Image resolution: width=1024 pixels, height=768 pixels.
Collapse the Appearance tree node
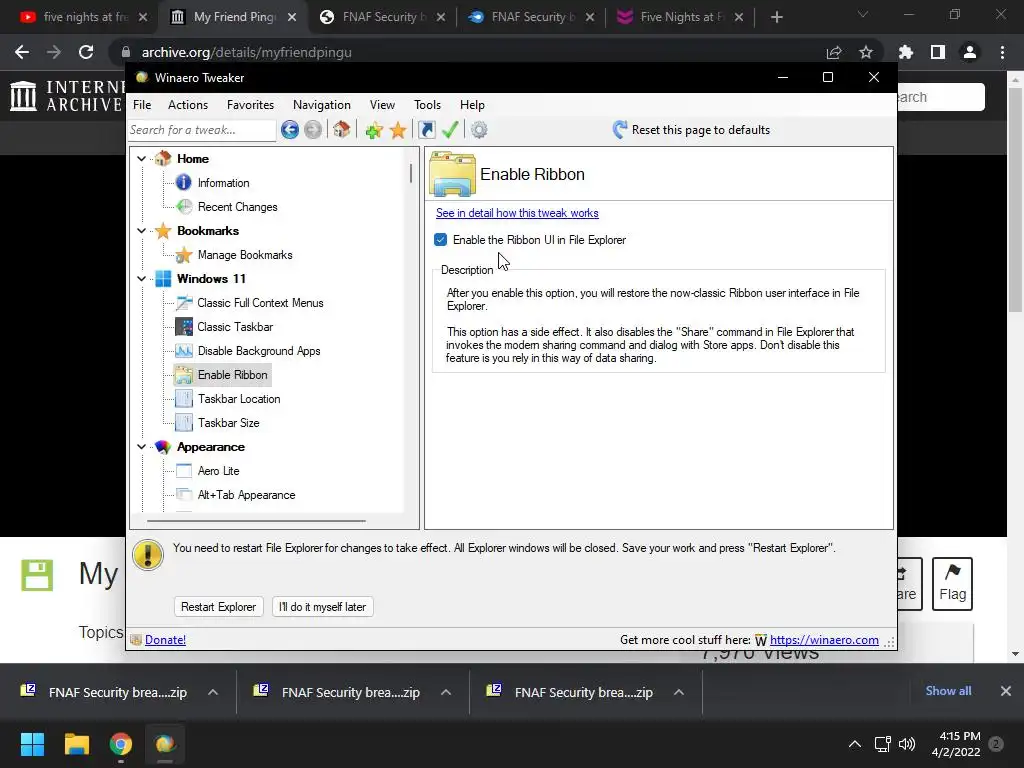click(x=141, y=447)
